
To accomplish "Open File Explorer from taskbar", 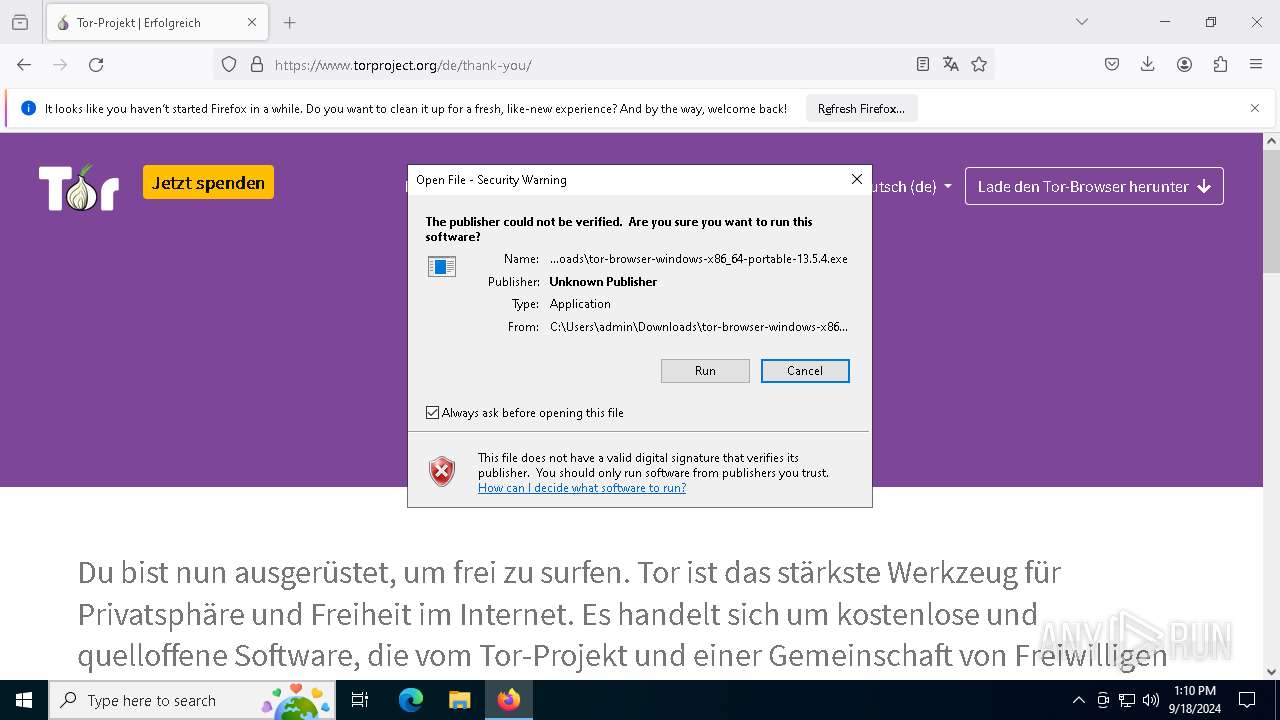I will [459, 700].
